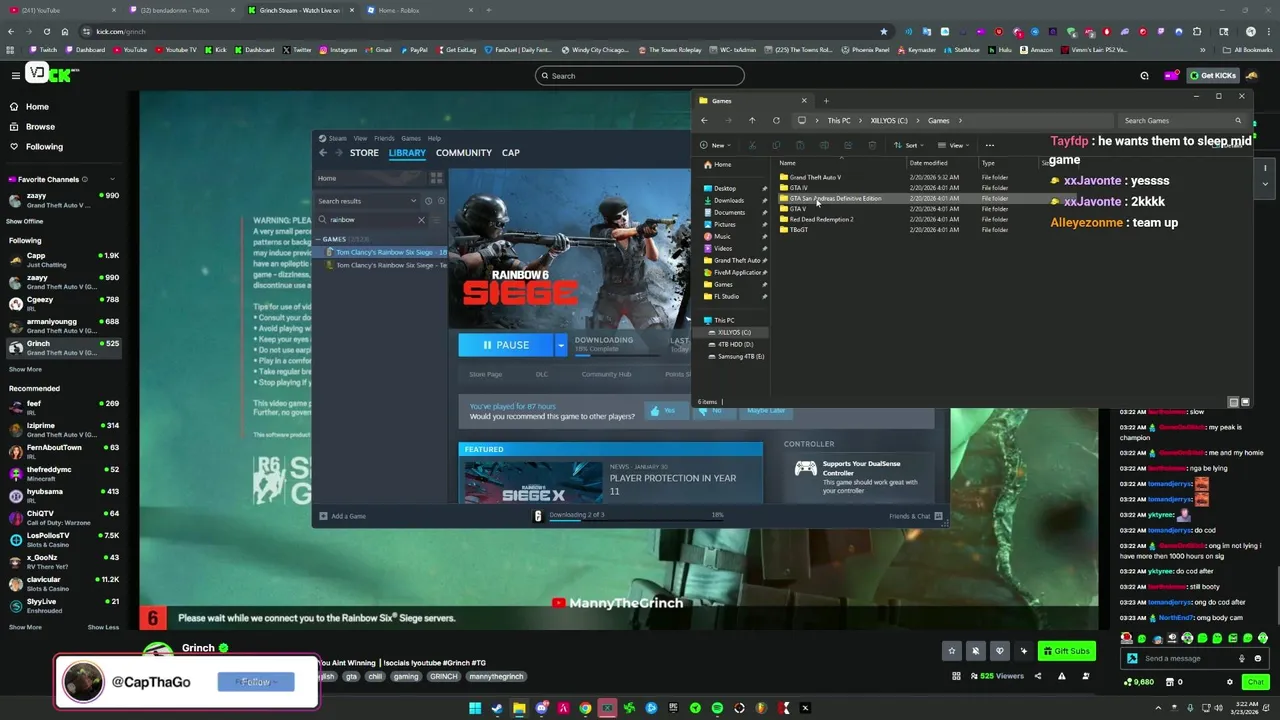
Task: Click the Kick search field
Action: (640, 76)
